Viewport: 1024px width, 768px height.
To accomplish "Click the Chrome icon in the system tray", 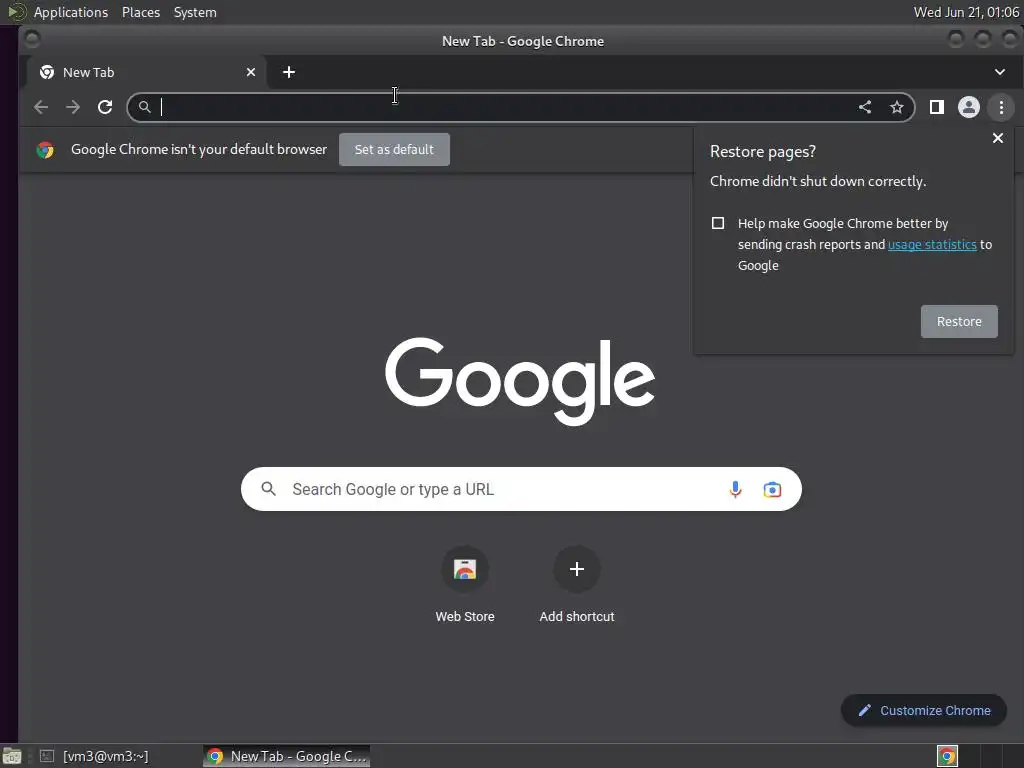I will (947, 756).
